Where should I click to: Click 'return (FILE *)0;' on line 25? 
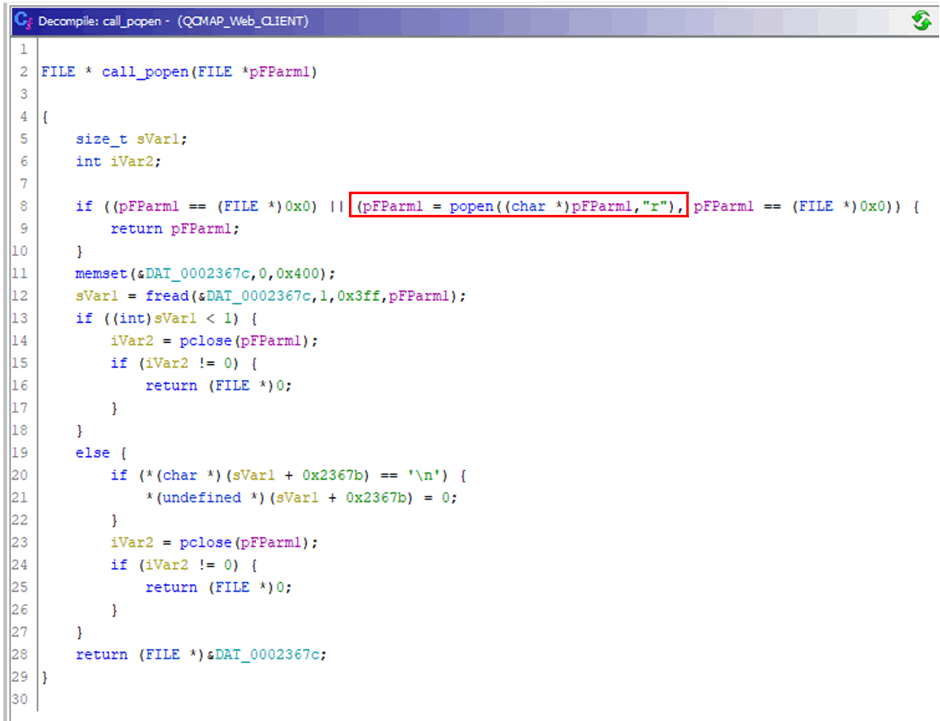coord(218,587)
